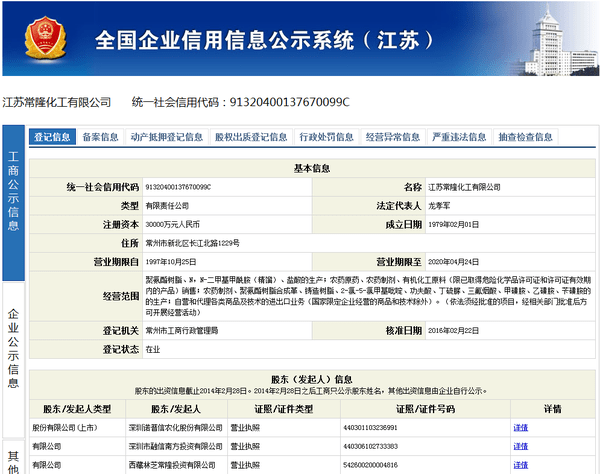Select the 企业公示信息 side tab

(x=13, y=360)
